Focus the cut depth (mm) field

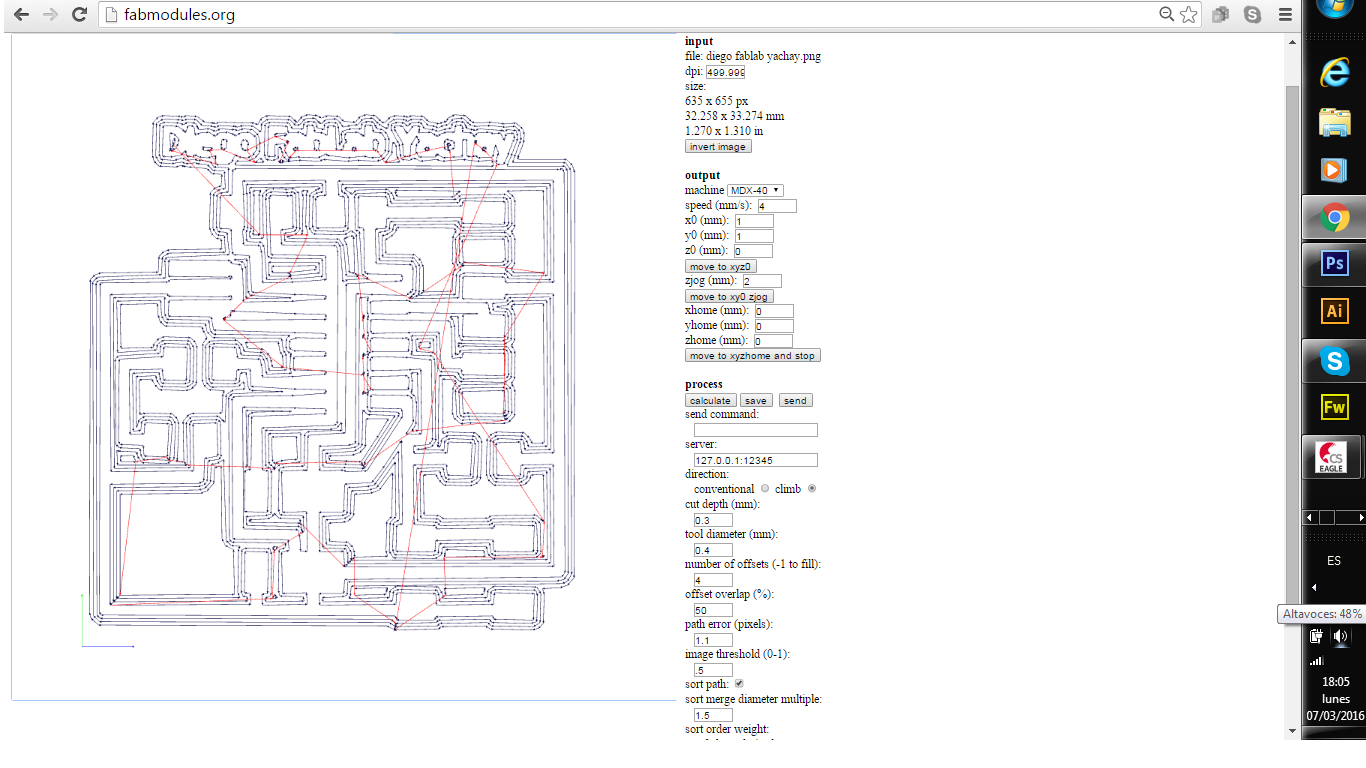click(713, 520)
